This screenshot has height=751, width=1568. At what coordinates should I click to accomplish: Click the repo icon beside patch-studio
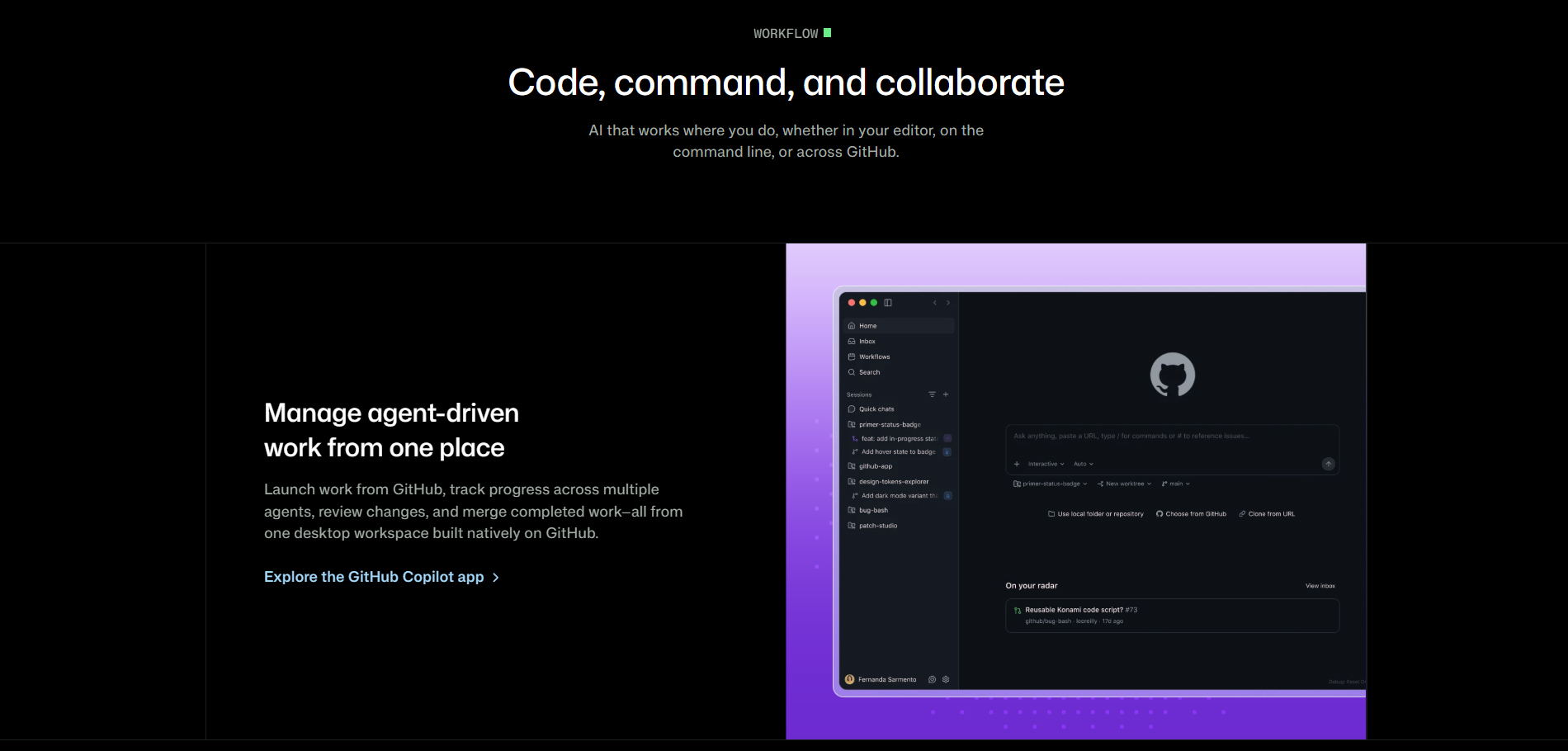[x=852, y=526]
